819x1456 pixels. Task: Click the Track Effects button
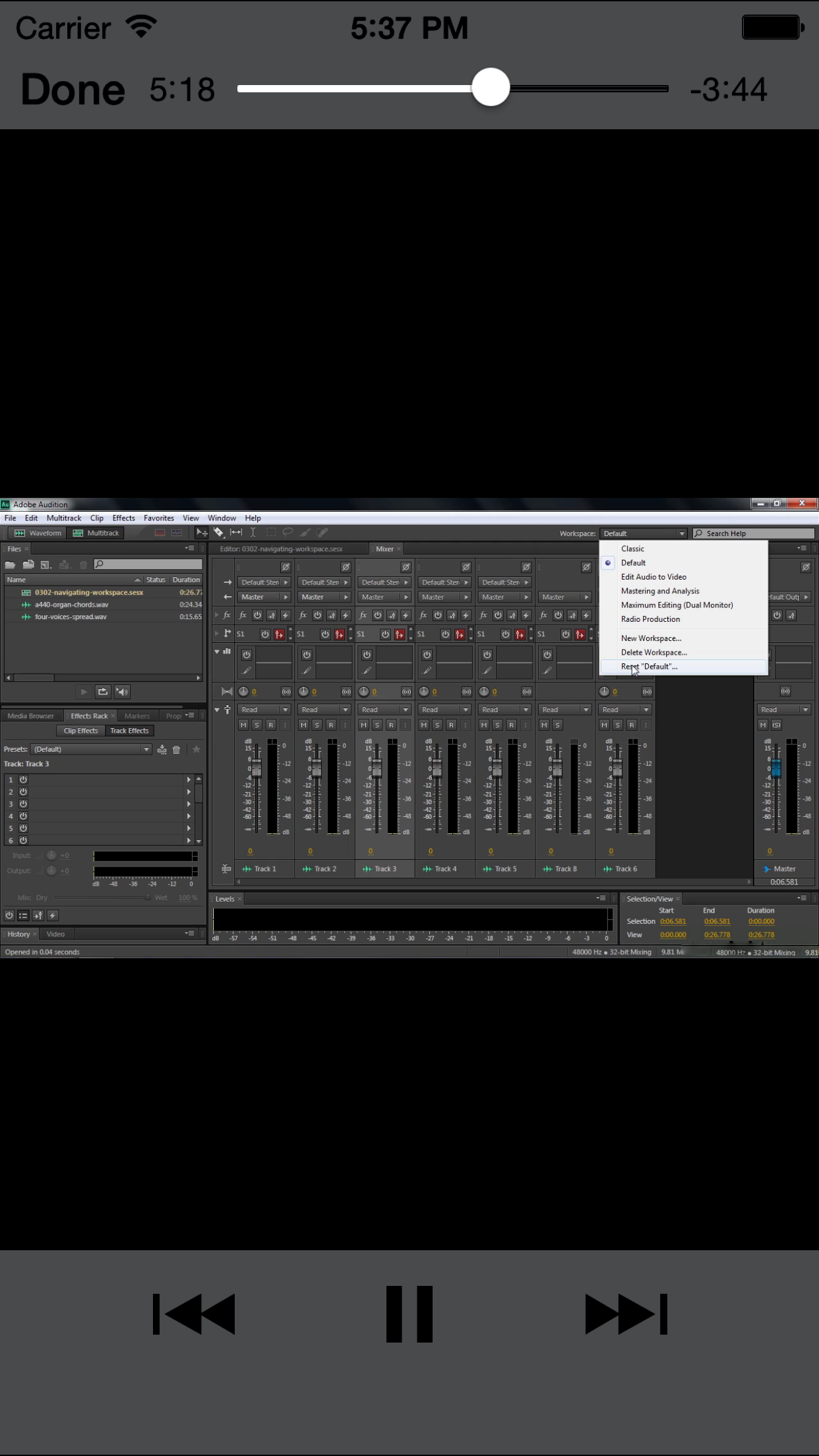(129, 731)
